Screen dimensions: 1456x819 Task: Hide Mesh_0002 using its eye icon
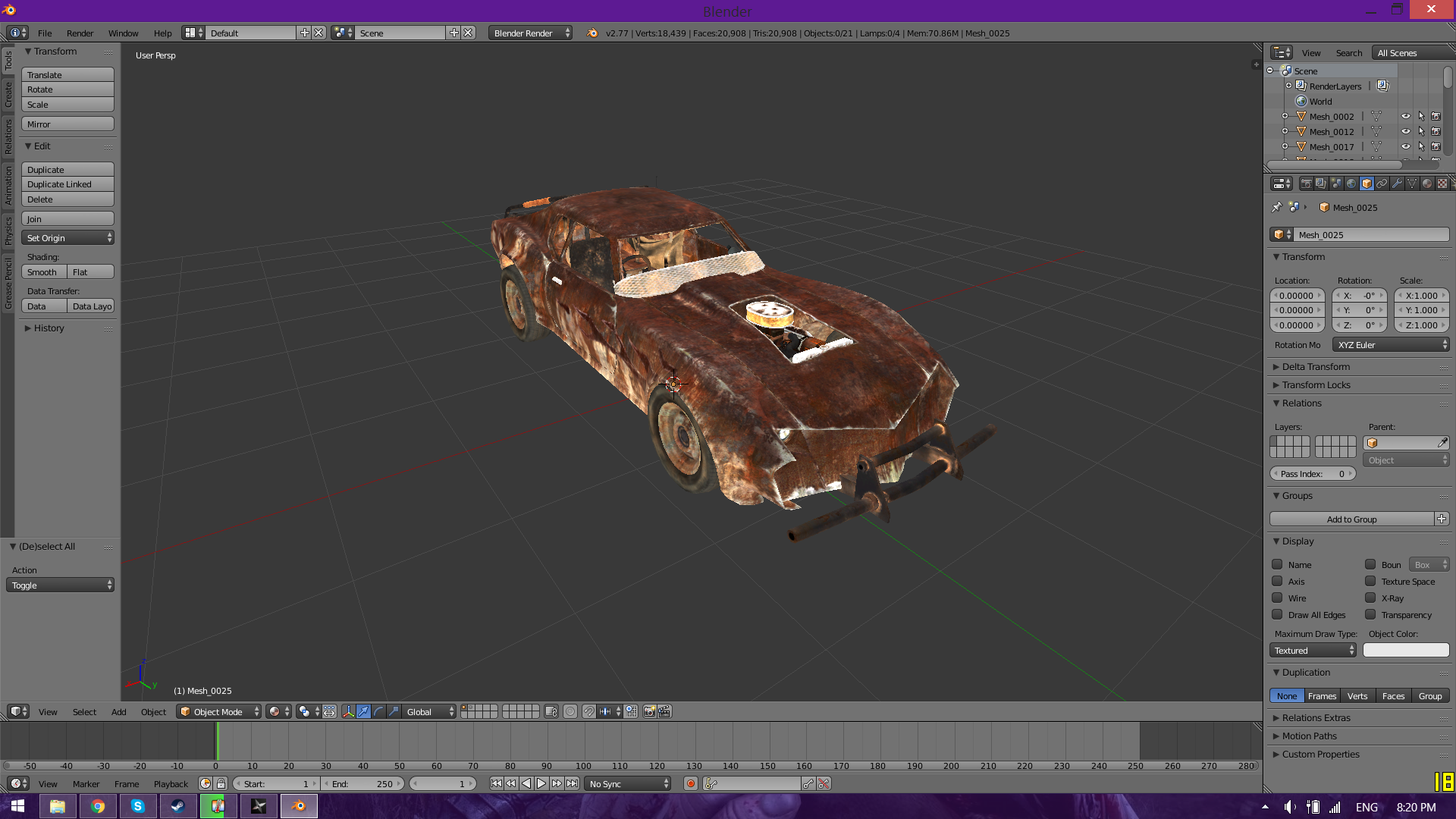coord(1405,116)
